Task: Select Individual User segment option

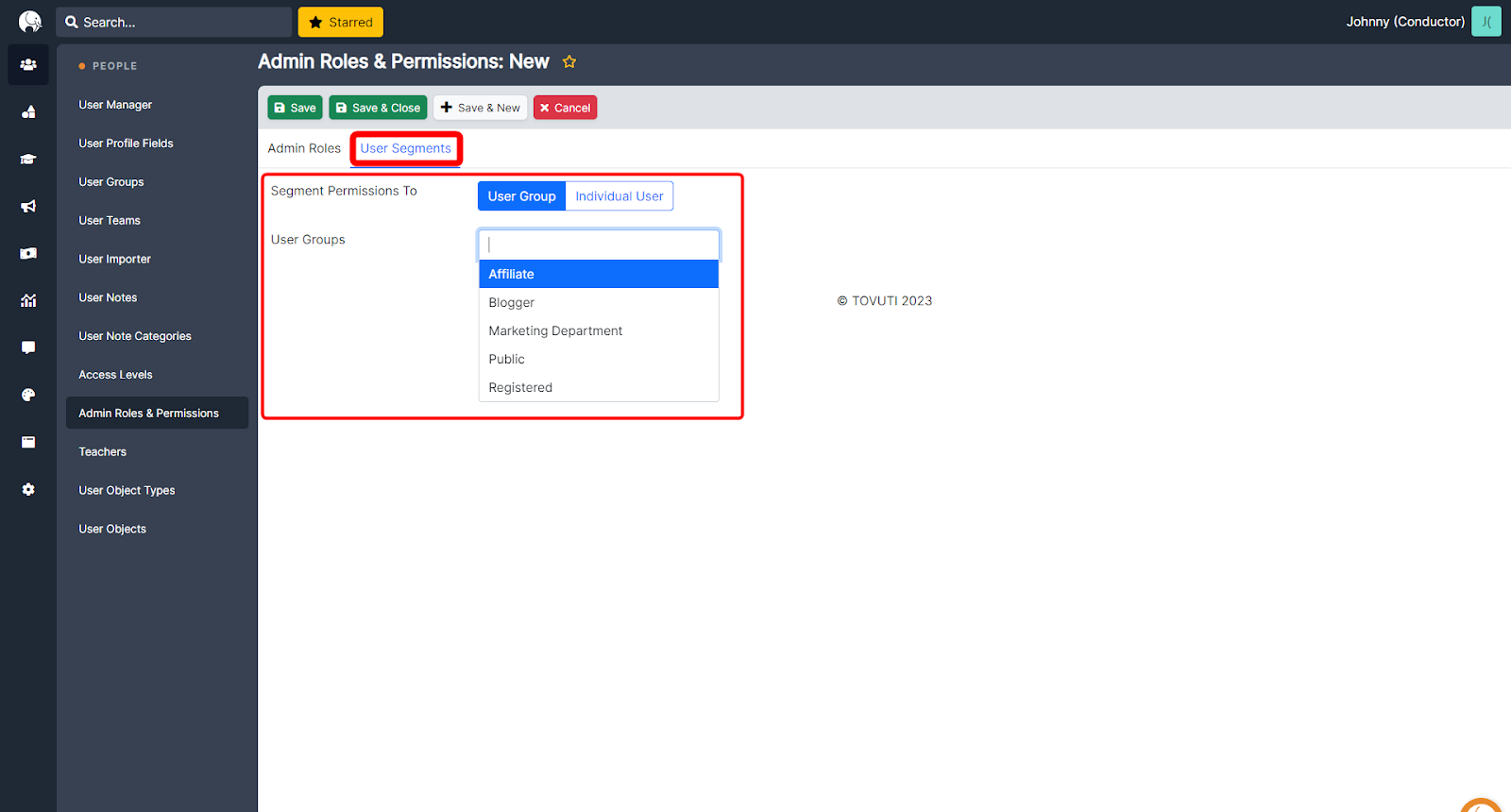Action: pyautogui.click(x=620, y=196)
